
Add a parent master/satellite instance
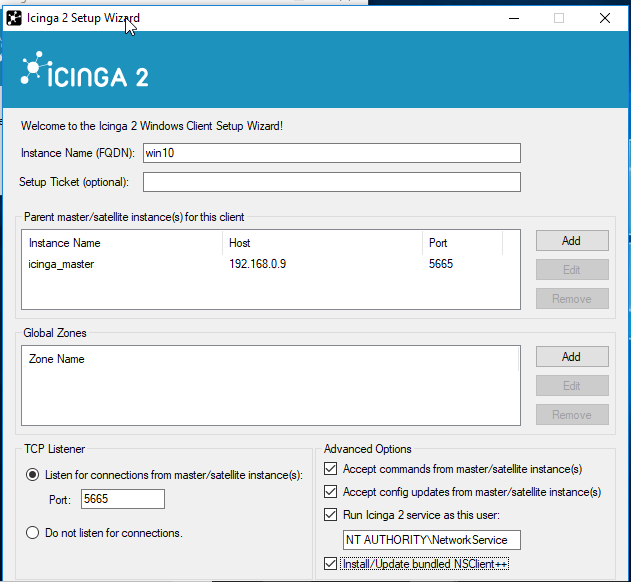click(x=572, y=241)
